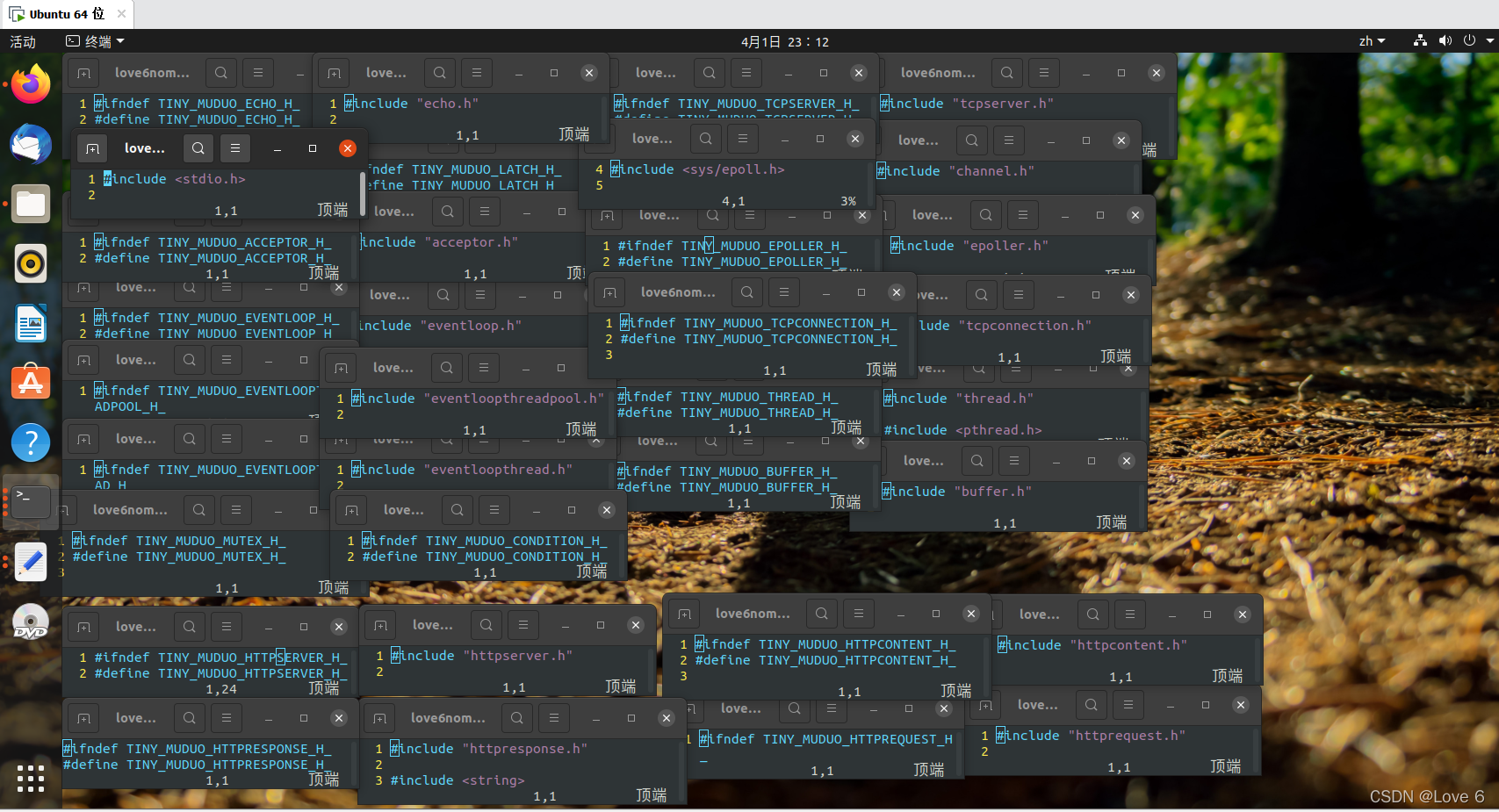
Task: Add new tab in TINY_MUDUO_TCPCONNECTION_H terminal
Action: [x=609, y=292]
